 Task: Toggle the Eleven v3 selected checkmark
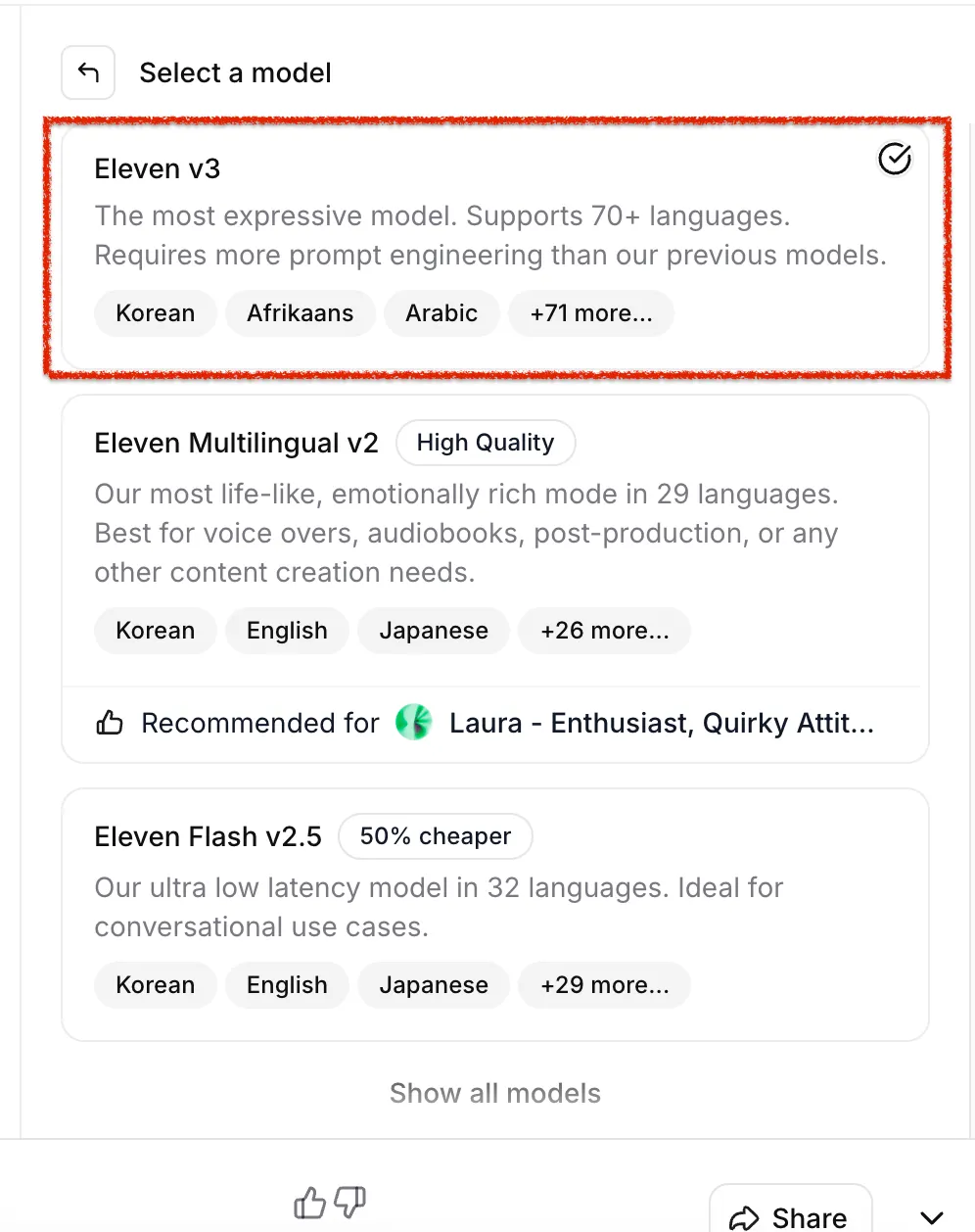[x=894, y=159]
